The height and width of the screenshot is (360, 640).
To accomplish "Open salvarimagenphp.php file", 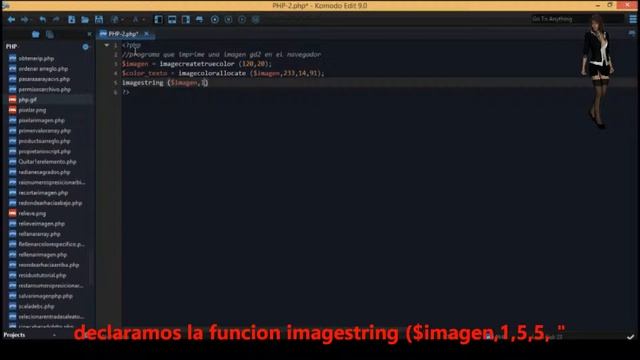I will 45,296.
